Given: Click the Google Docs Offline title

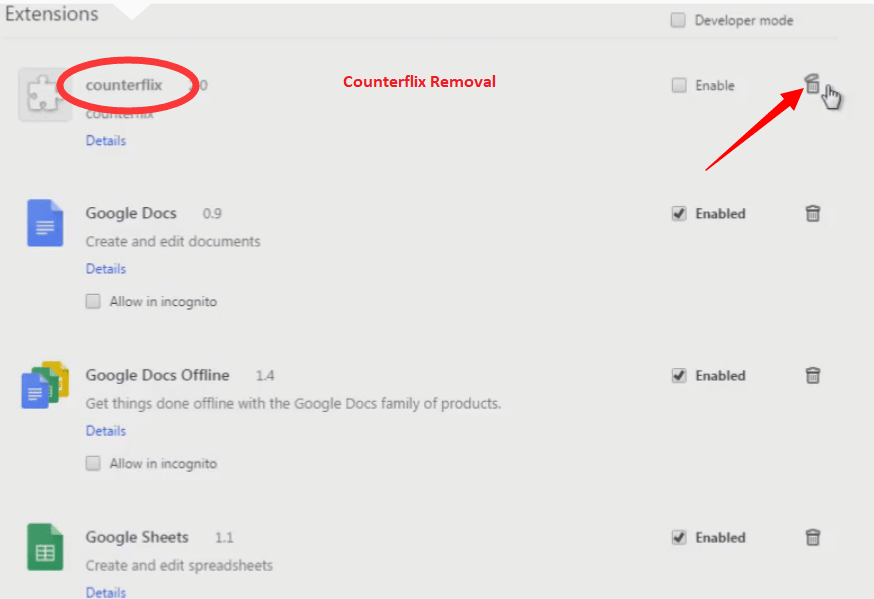Looking at the screenshot, I should click(157, 376).
